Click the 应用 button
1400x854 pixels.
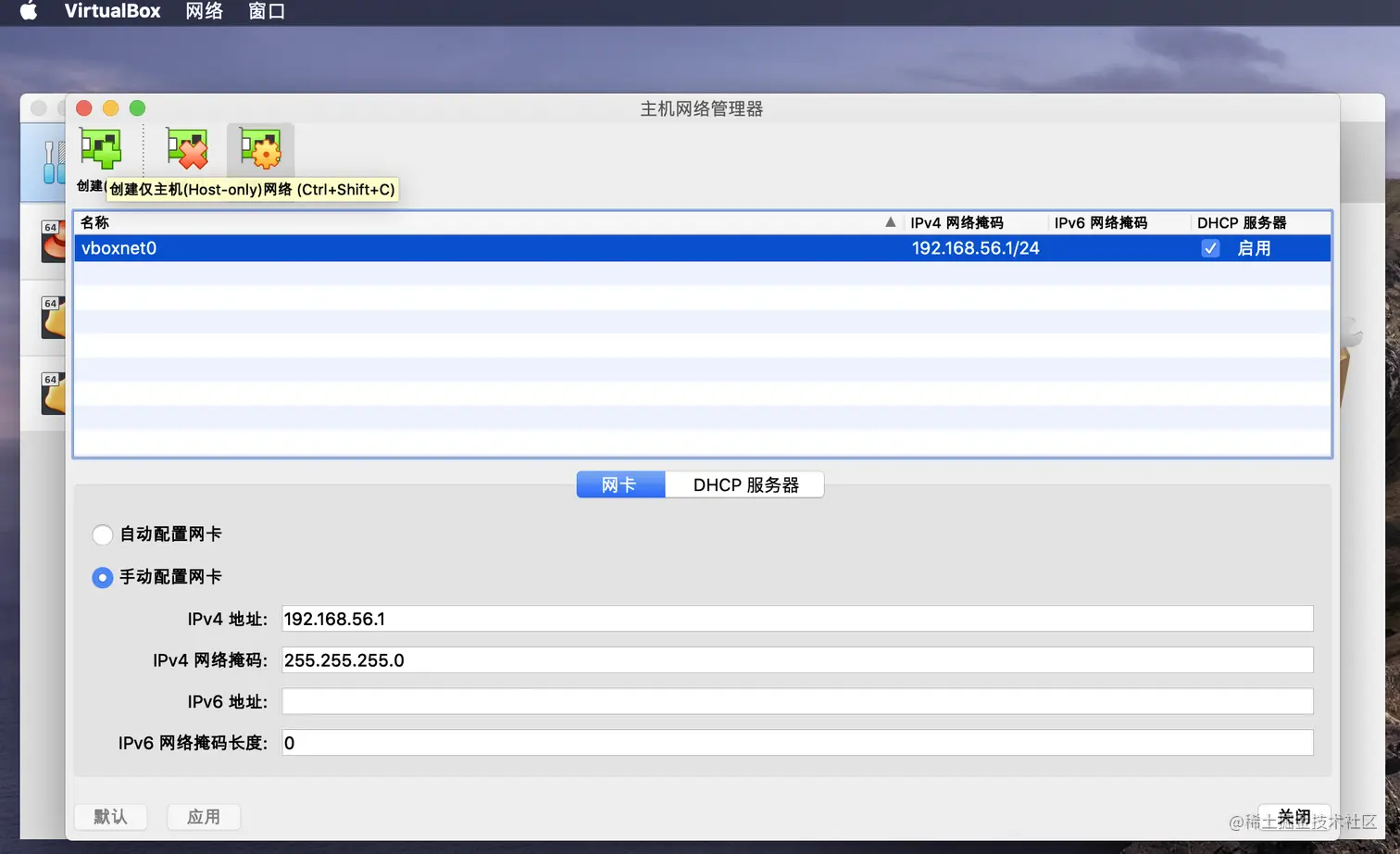click(x=204, y=817)
